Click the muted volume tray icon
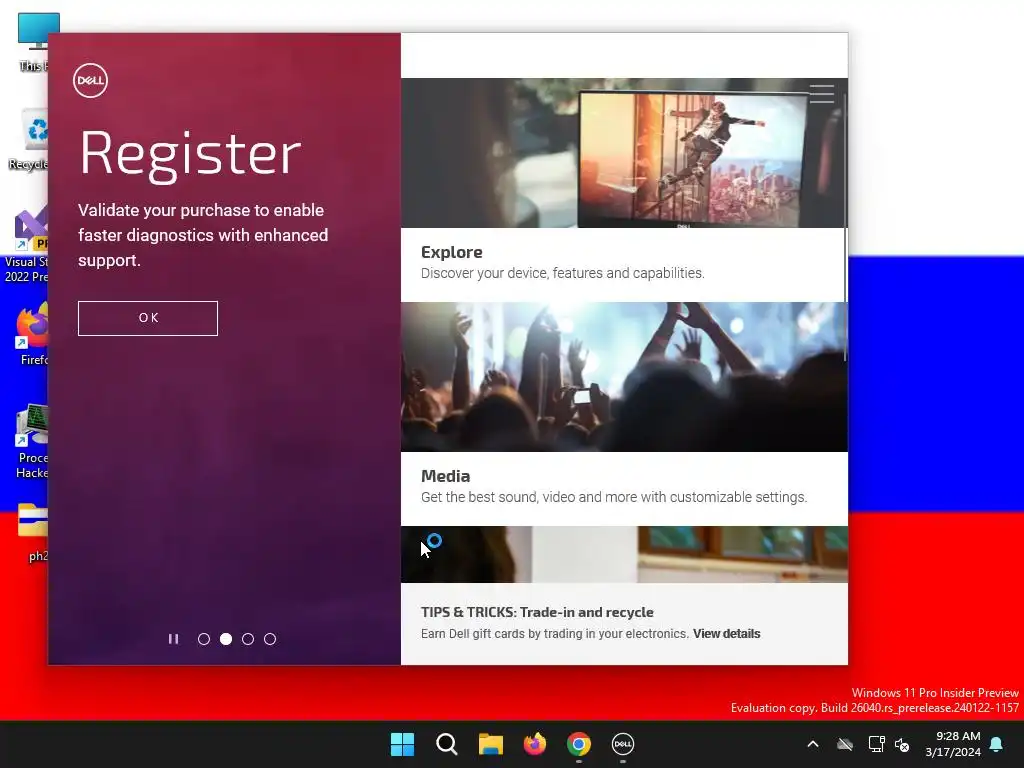The height and width of the screenshot is (768, 1024). coord(902,744)
